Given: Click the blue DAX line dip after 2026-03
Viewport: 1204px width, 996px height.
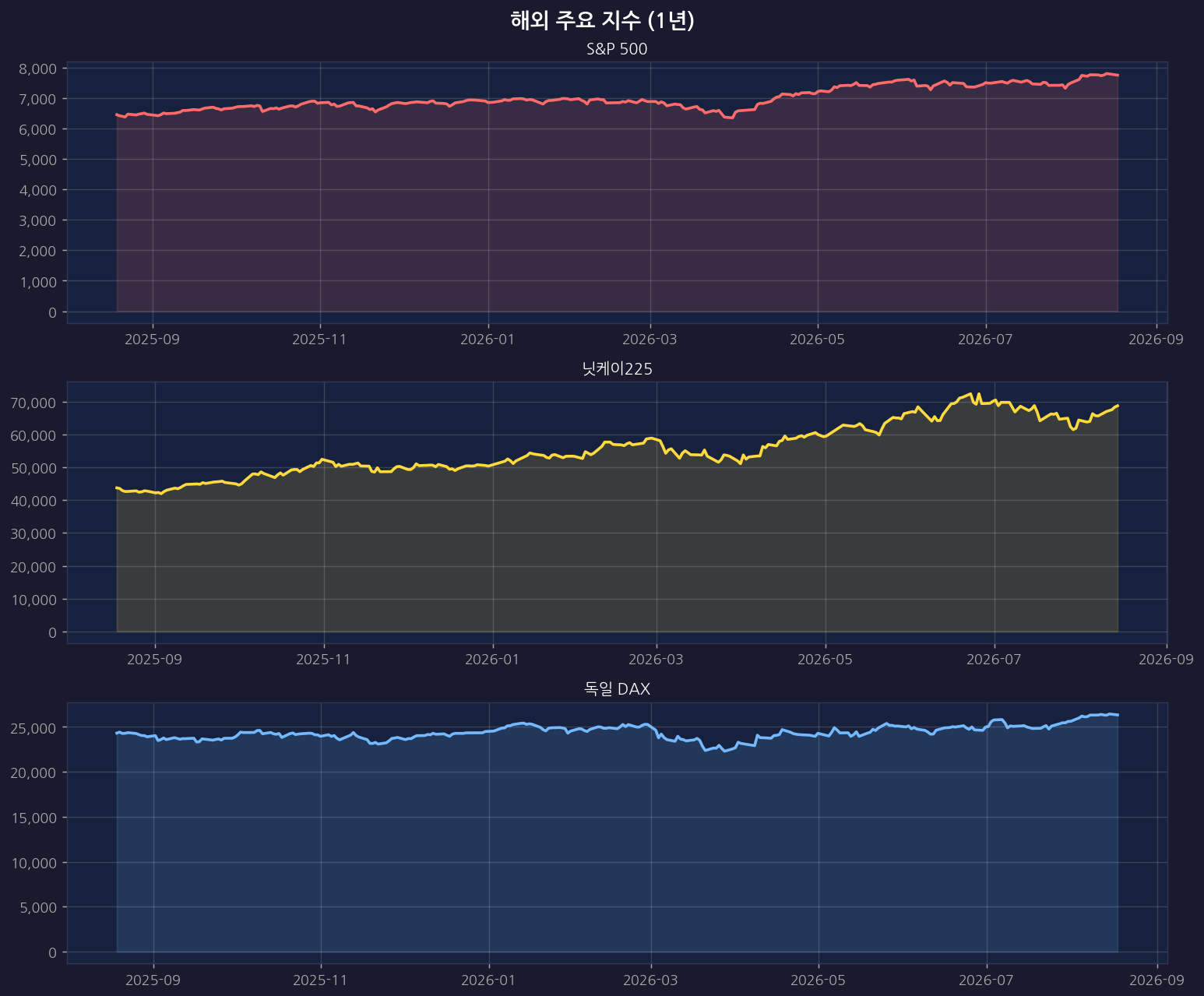Looking at the screenshot, I should click(706, 750).
